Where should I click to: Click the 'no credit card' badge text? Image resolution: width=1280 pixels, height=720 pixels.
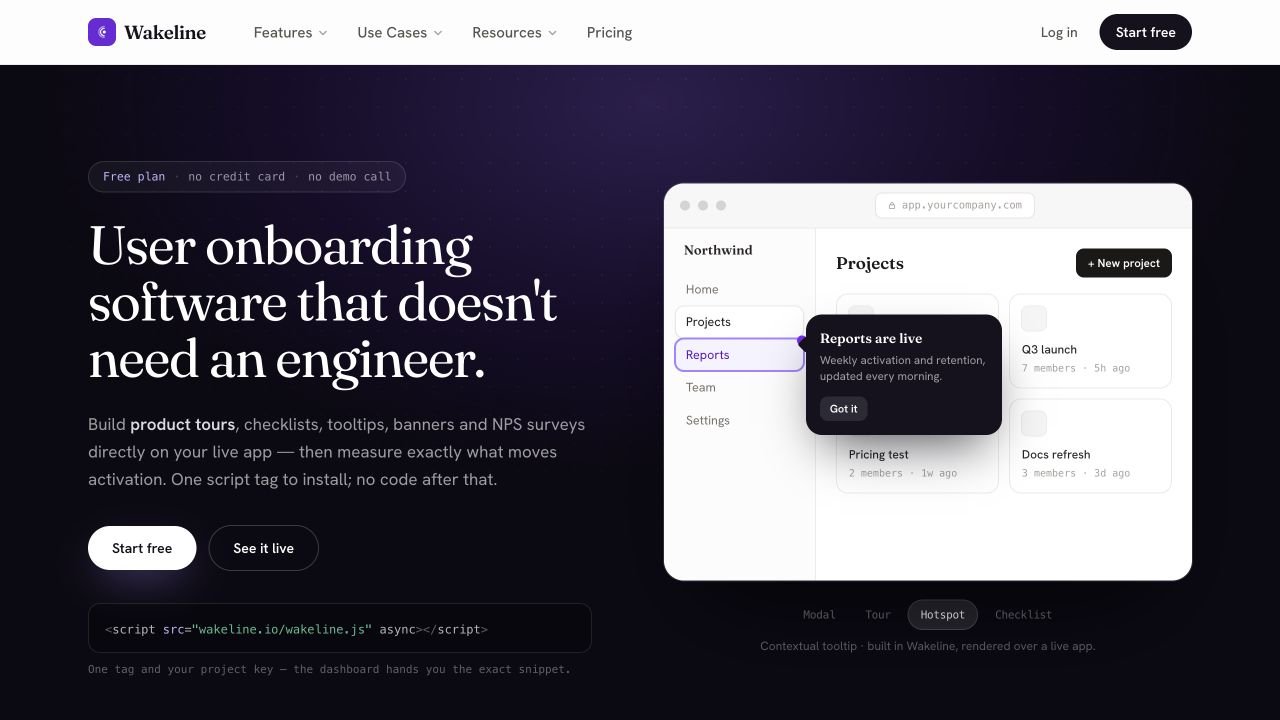pos(237,176)
